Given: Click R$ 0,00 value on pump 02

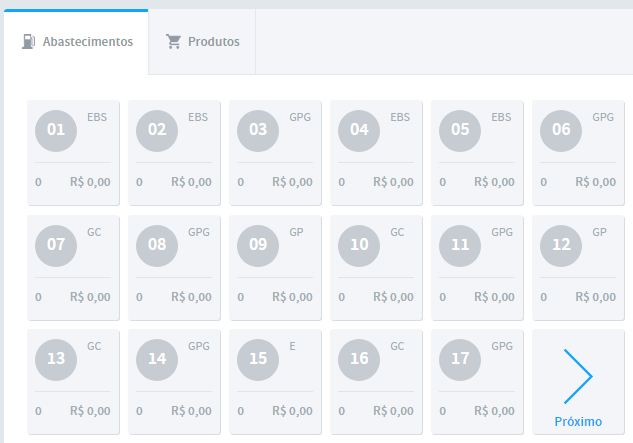Looking at the screenshot, I should click(x=191, y=182).
